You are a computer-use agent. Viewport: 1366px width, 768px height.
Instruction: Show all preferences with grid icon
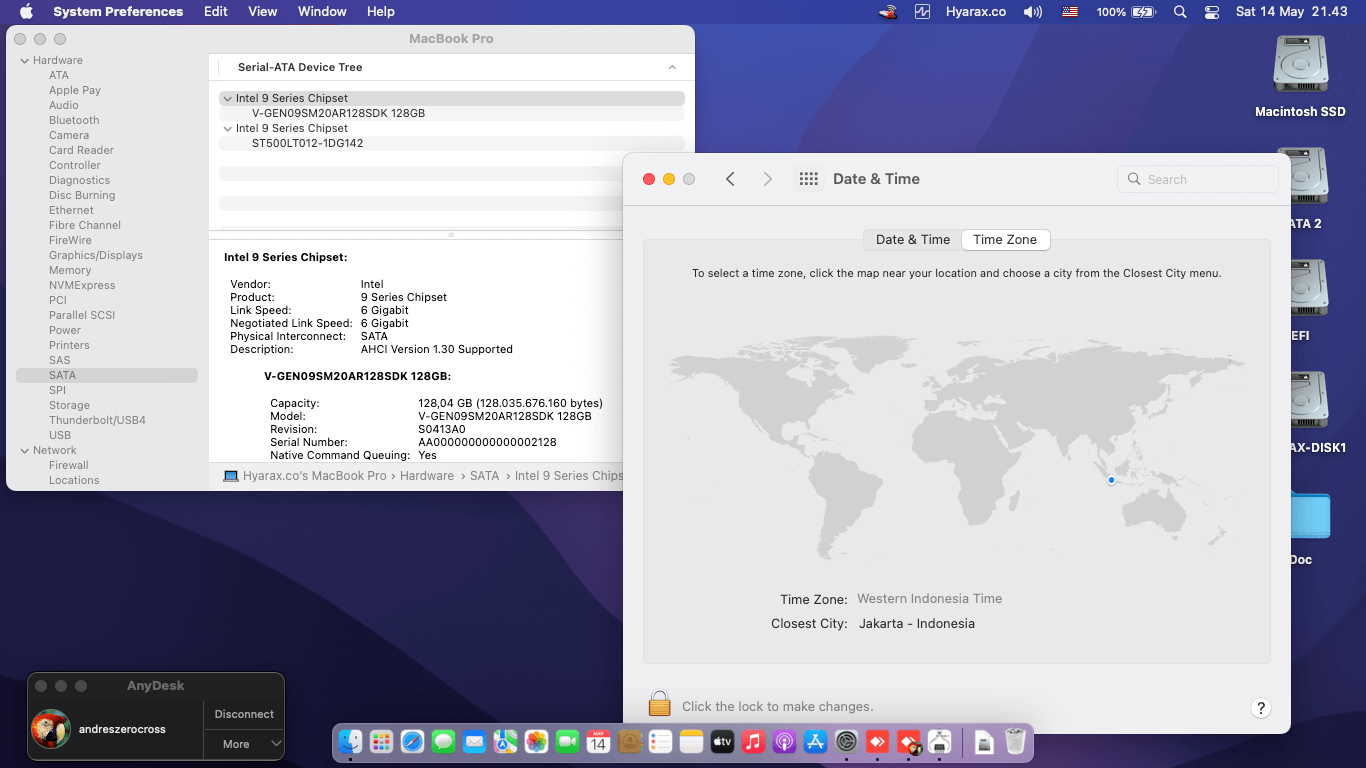coord(809,179)
